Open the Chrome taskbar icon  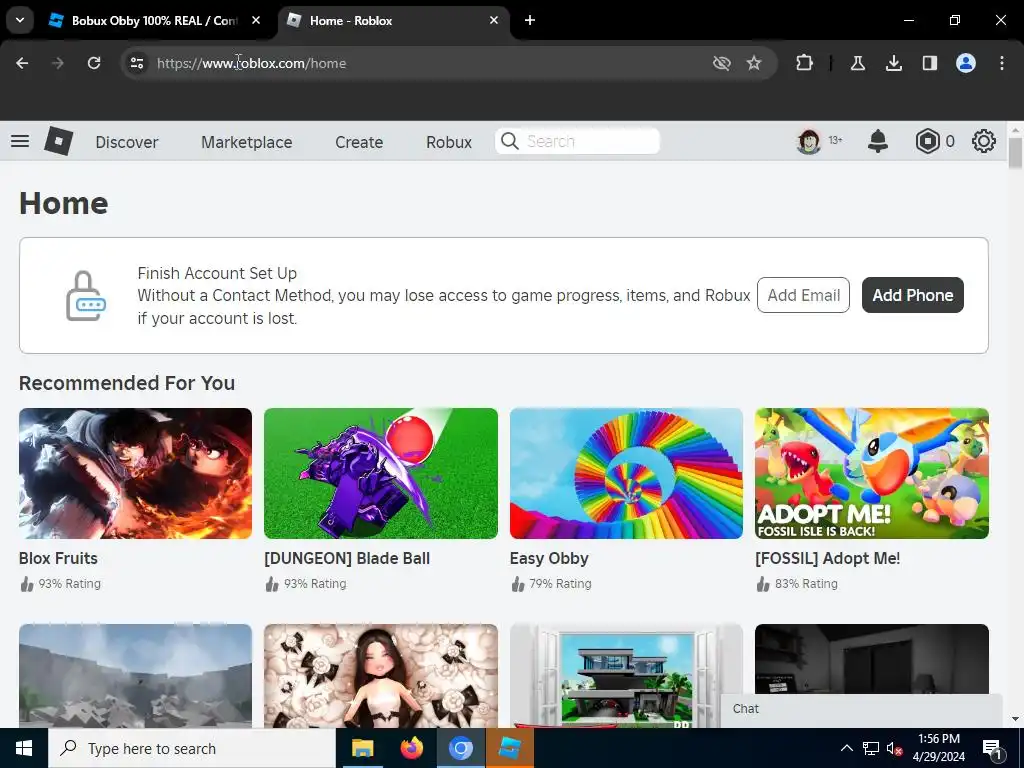pos(460,748)
